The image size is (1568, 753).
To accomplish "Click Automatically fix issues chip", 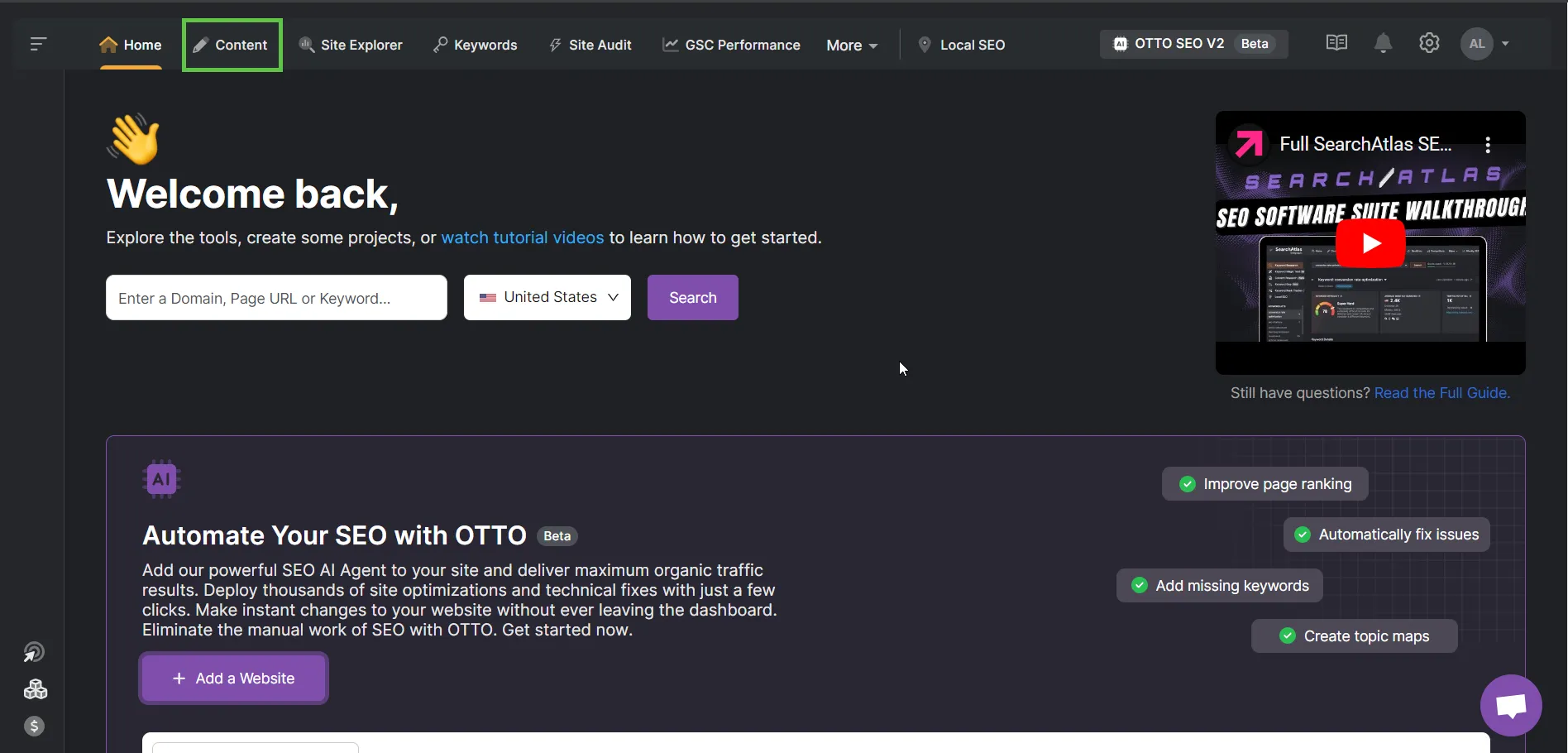I will [x=1387, y=535].
